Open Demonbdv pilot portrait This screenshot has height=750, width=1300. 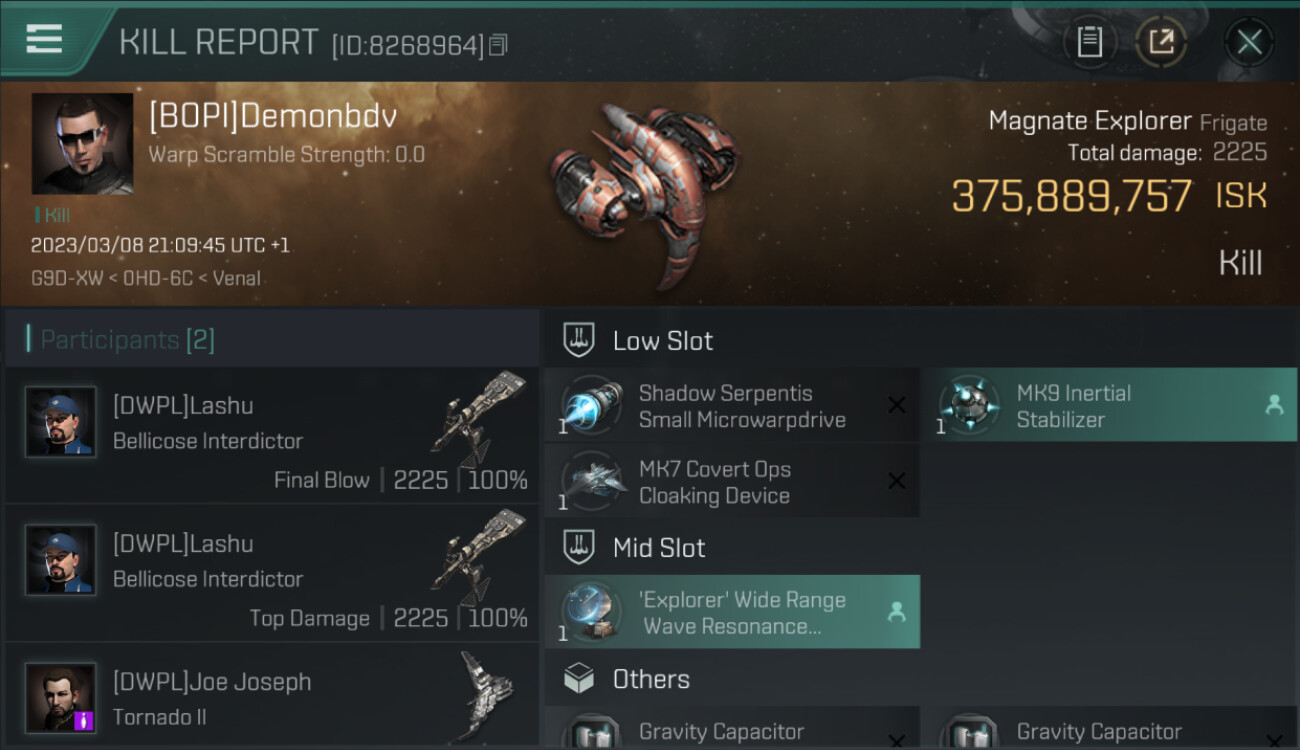point(82,144)
